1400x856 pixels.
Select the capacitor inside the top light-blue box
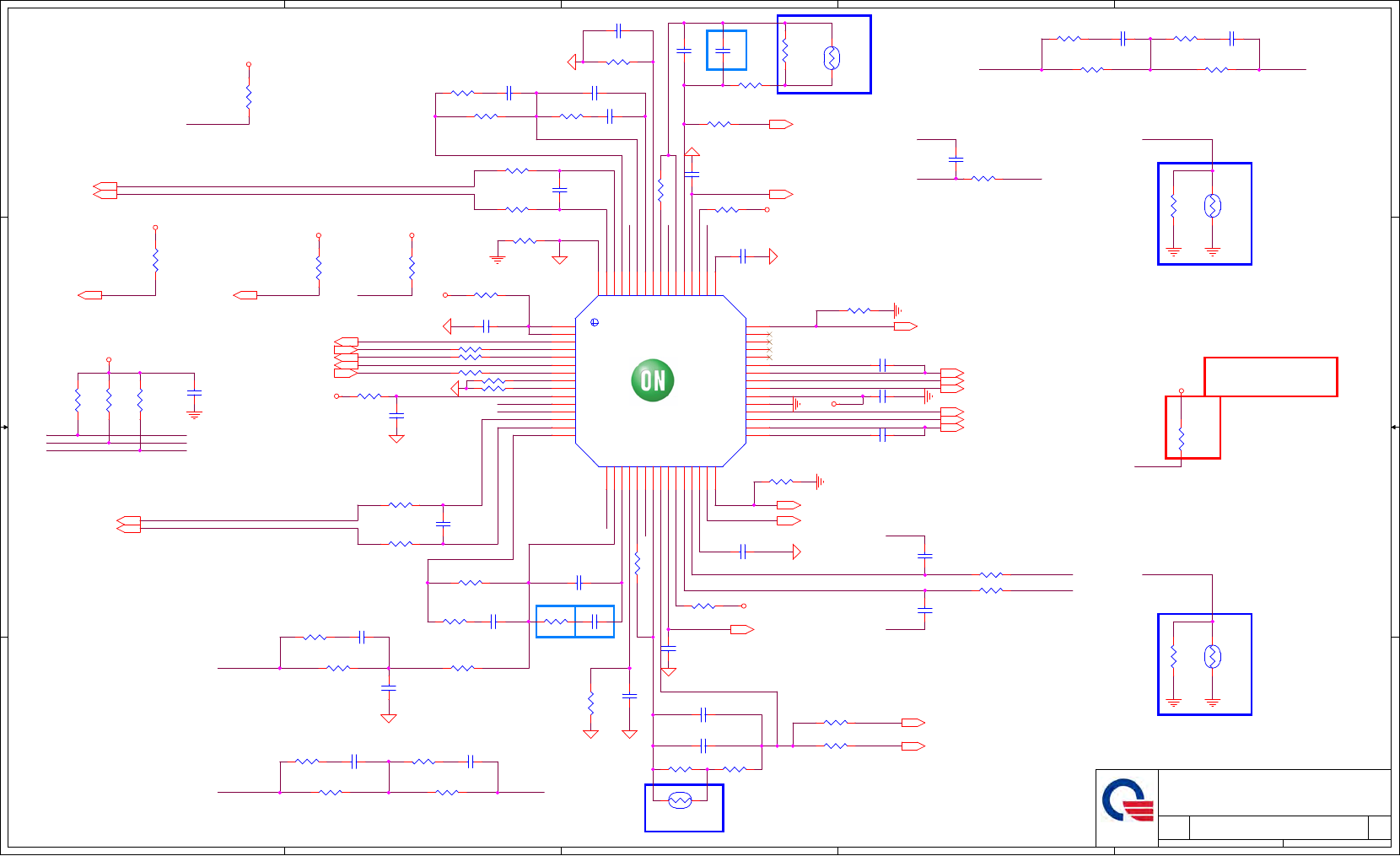[723, 51]
